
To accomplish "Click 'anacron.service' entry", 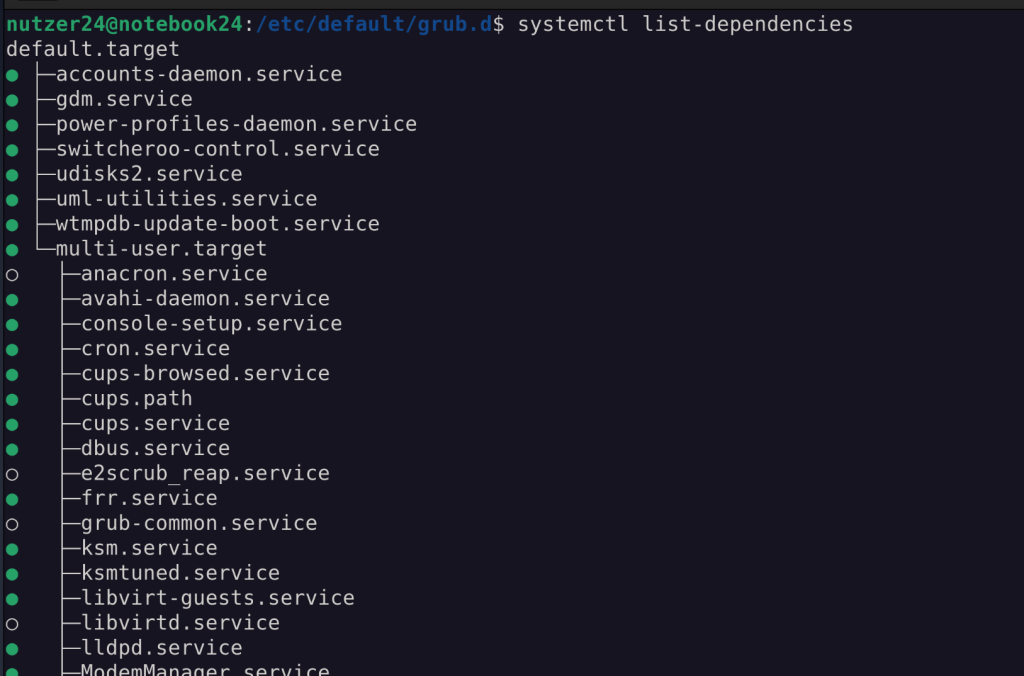I will (174, 273).
